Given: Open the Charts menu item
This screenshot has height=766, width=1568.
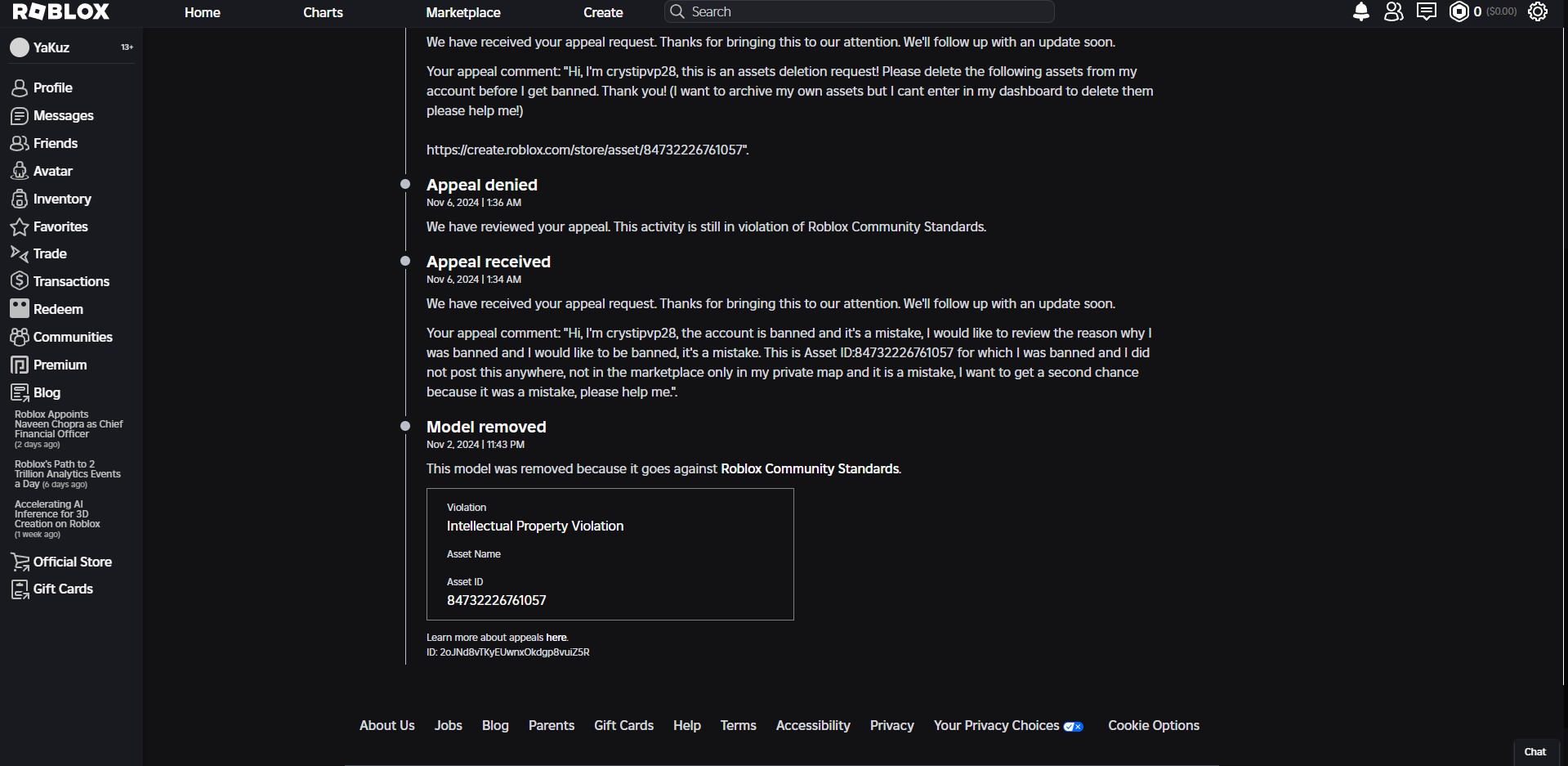Looking at the screenshot, I should click(x=323, y=12).
